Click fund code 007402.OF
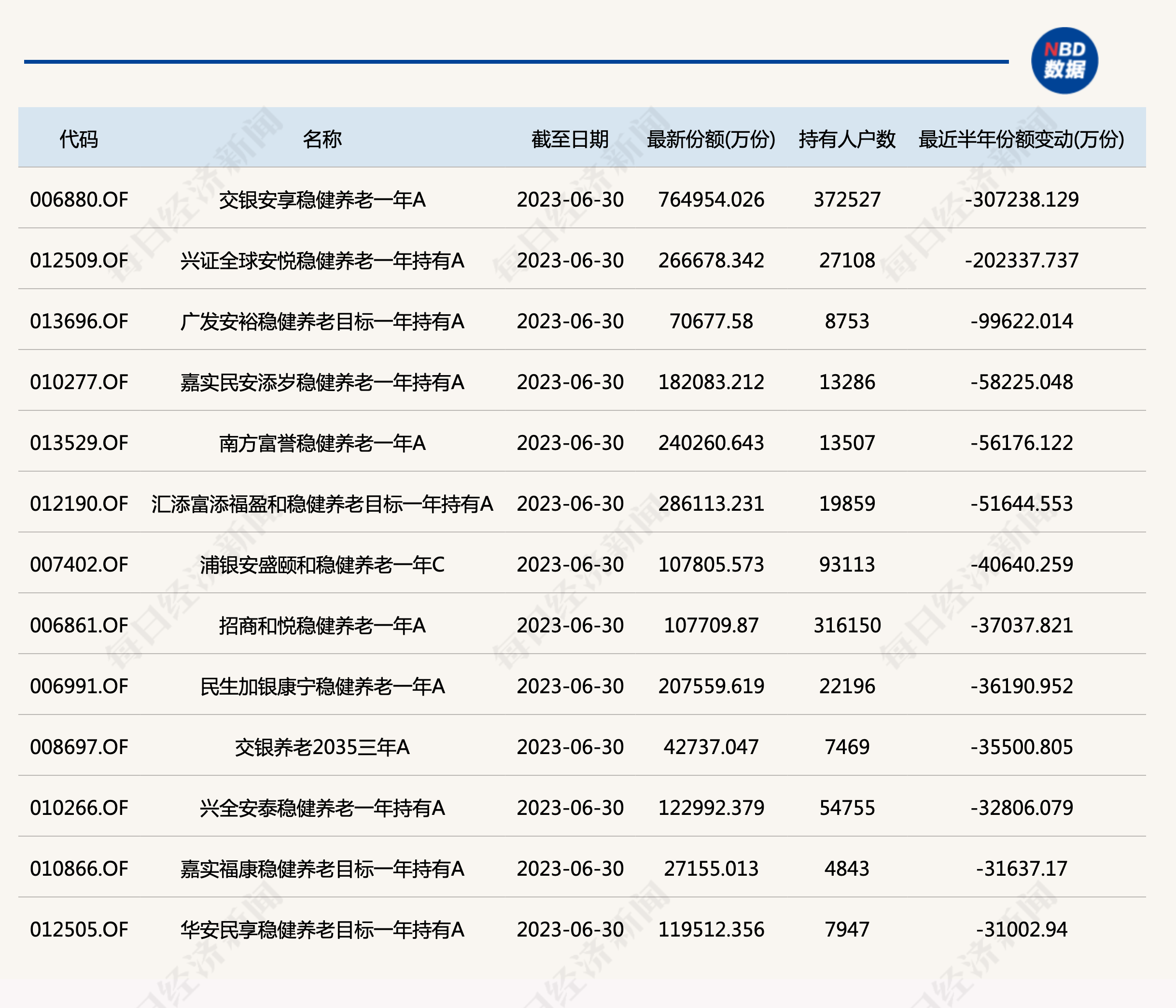This screenshot has height=1008, width=1176. (x=79, y=564)
